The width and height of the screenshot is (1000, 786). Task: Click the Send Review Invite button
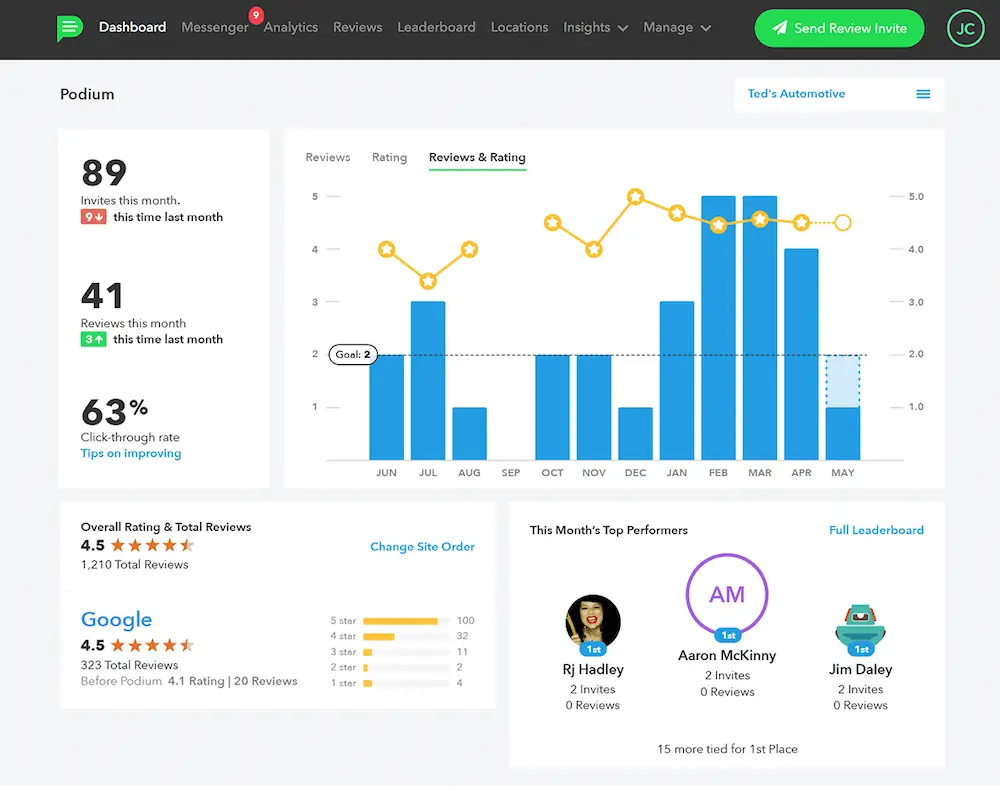pyautogui.click(x=839, y=28)
